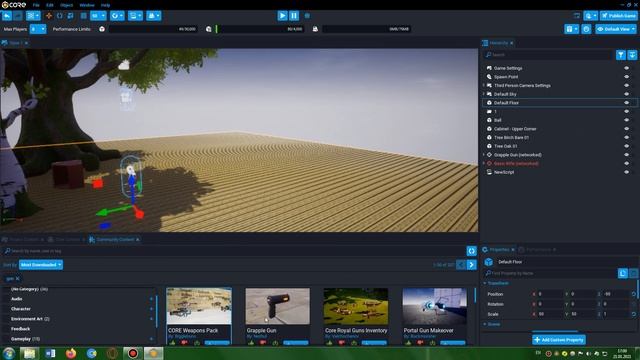Click the Stop preview square icon
640x360 pixels.
coord(307,16)
